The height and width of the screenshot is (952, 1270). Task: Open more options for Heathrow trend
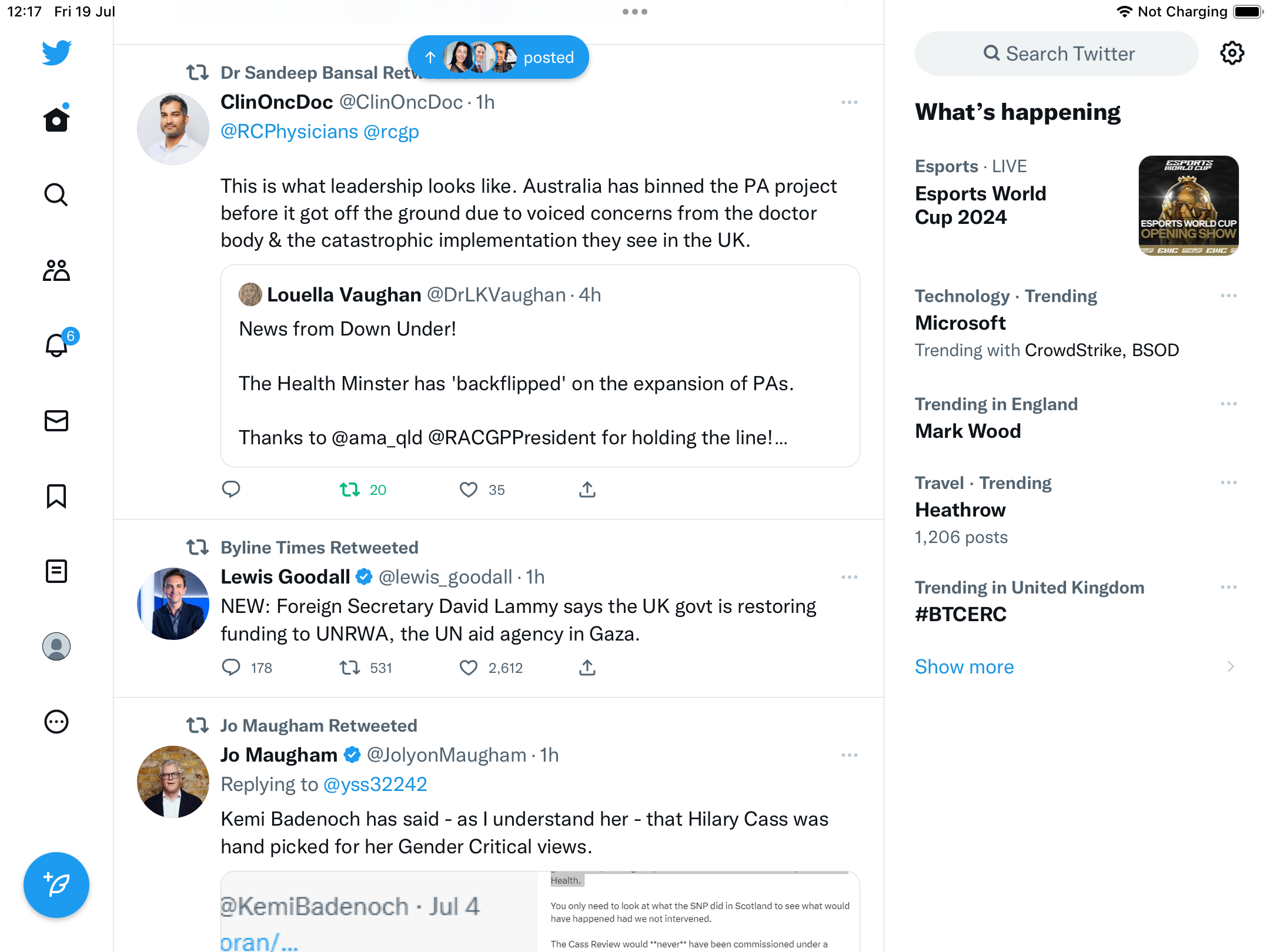pyautogui.click(x=1228, y=482)
